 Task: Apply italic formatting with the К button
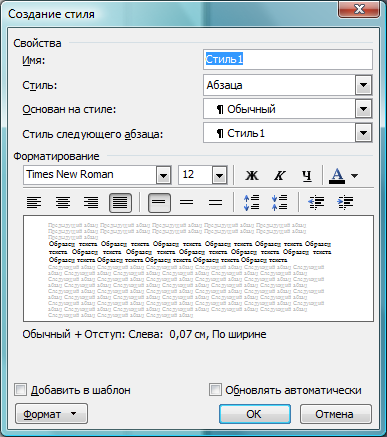[x=279, y=175]
